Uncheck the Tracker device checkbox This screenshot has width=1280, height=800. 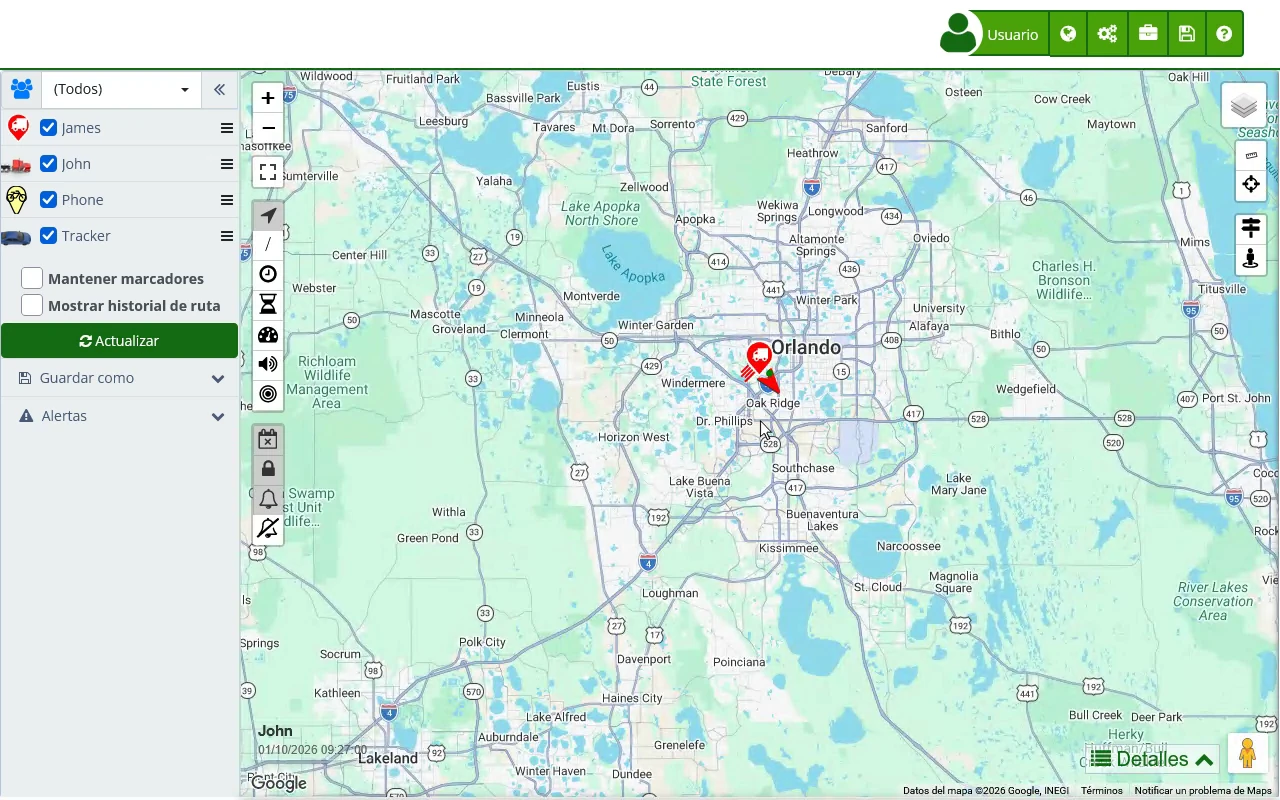pos(48,236)
